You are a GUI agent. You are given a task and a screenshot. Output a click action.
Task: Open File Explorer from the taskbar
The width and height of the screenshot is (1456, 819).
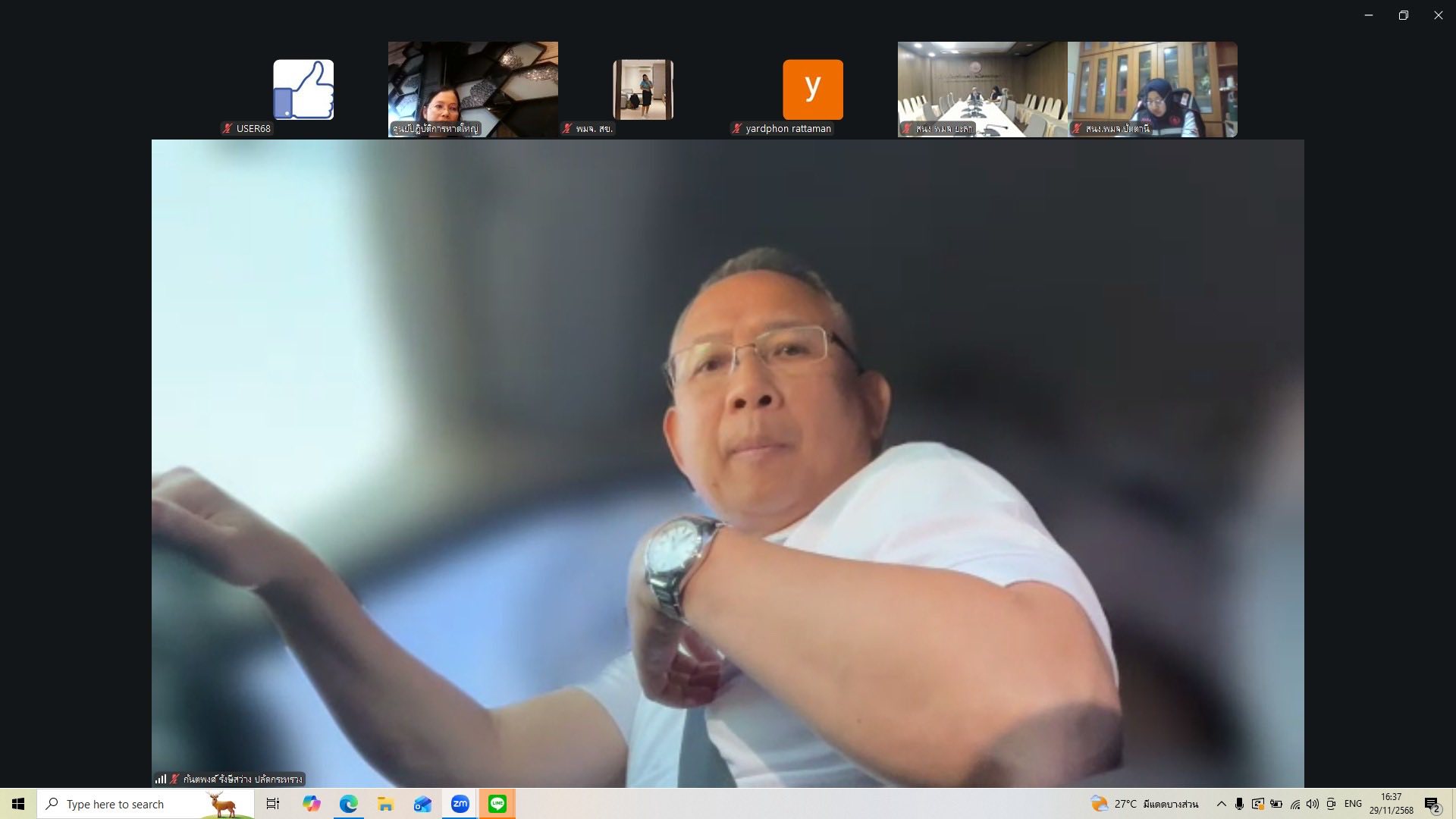pyautogui.click(x=385, y=804)
